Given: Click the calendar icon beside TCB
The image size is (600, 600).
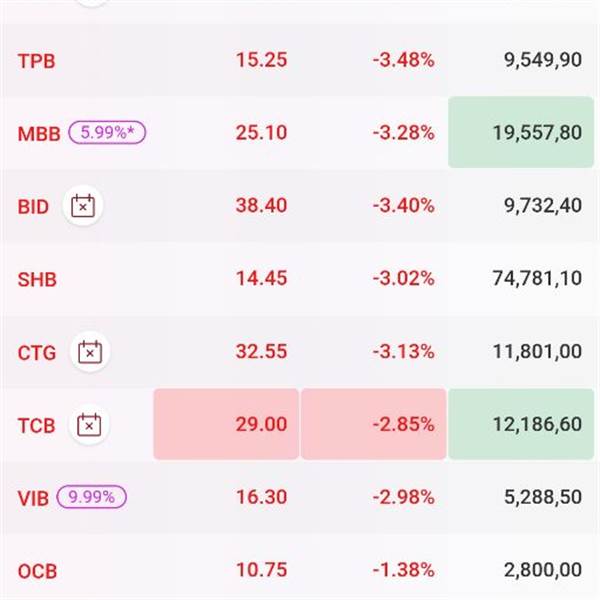Looking at the screenshot, I should pyautogui.click(x=89, y=425).
